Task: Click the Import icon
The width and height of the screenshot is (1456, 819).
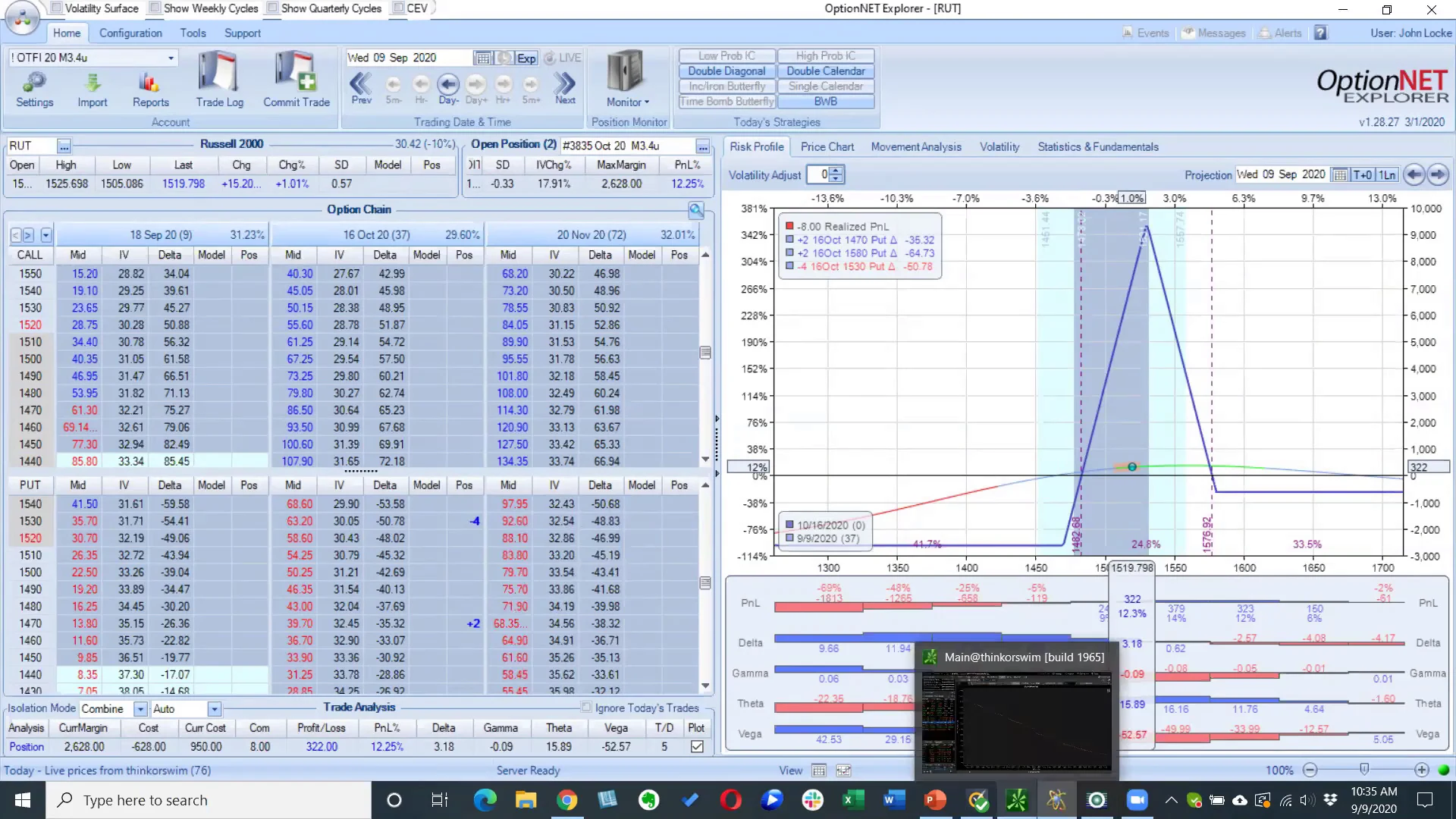Action: pyautogui.click(x=93, y=89)
